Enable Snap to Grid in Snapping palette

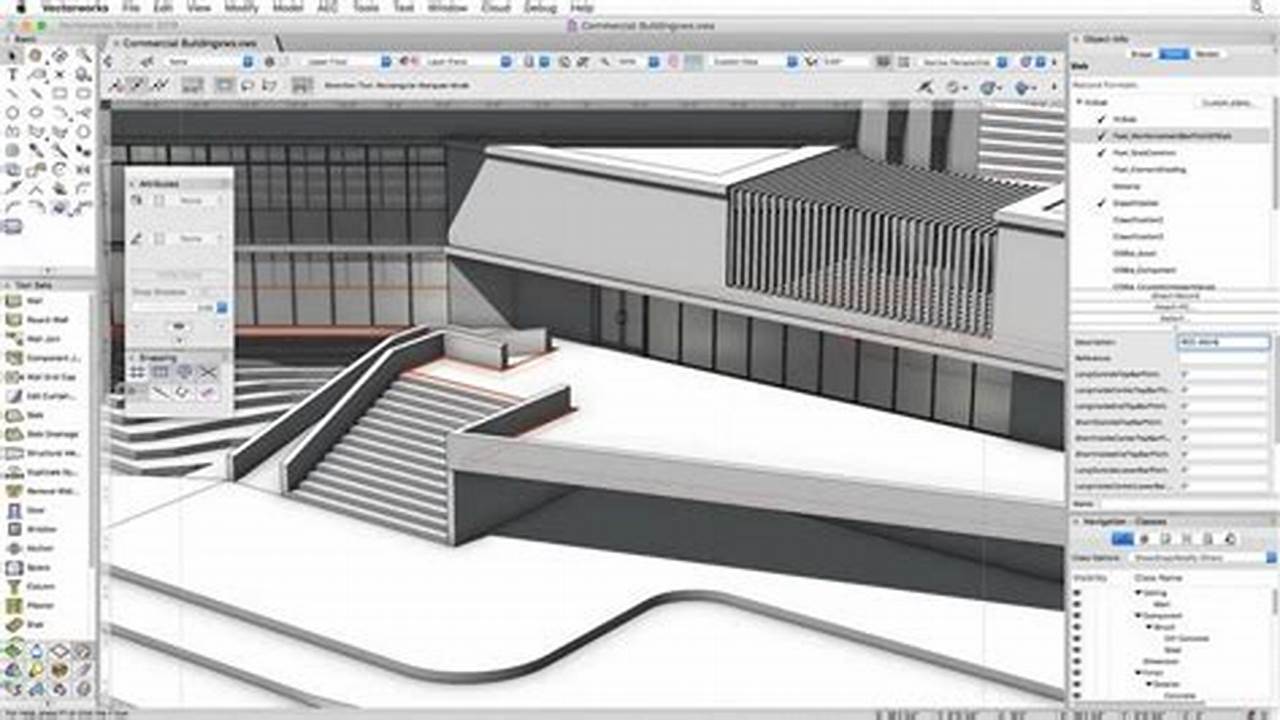tap(137, 371)
